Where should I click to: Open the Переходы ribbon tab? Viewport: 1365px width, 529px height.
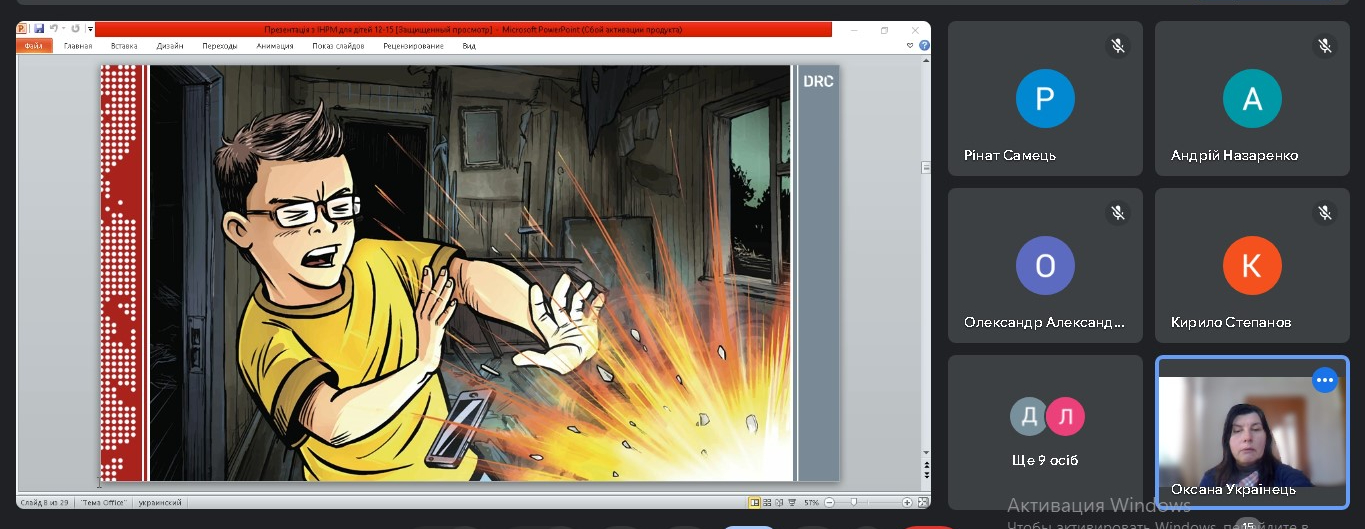click(x=219, y=46)
